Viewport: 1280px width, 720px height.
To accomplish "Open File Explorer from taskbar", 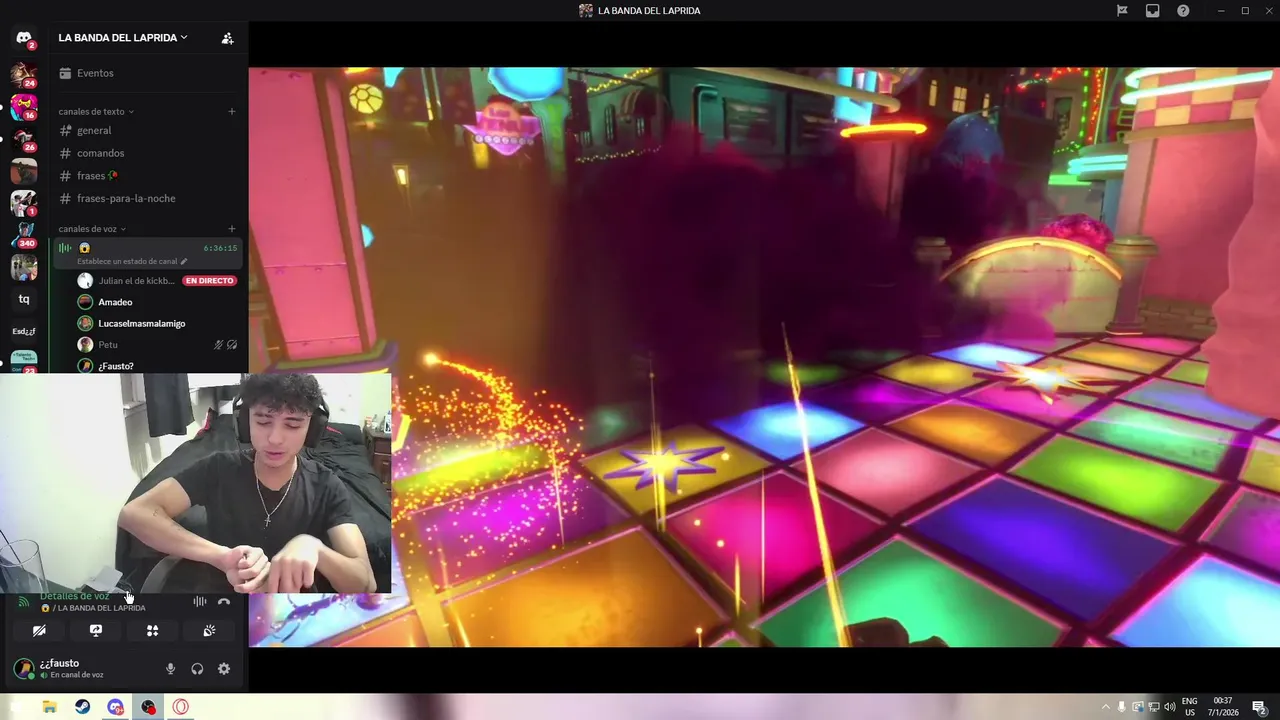I will coord(49,707).
